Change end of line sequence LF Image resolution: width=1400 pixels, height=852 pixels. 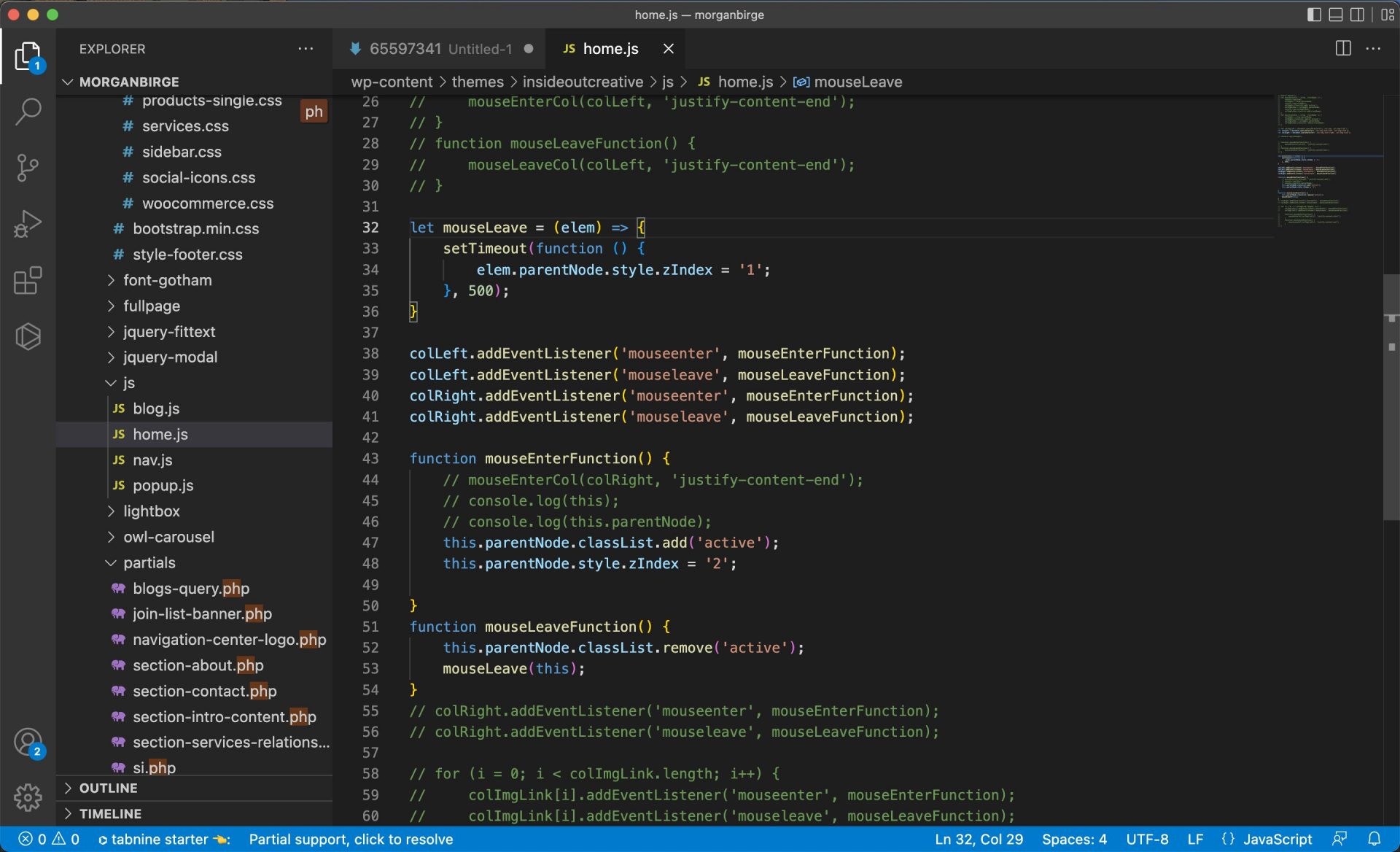point(1195,840)
